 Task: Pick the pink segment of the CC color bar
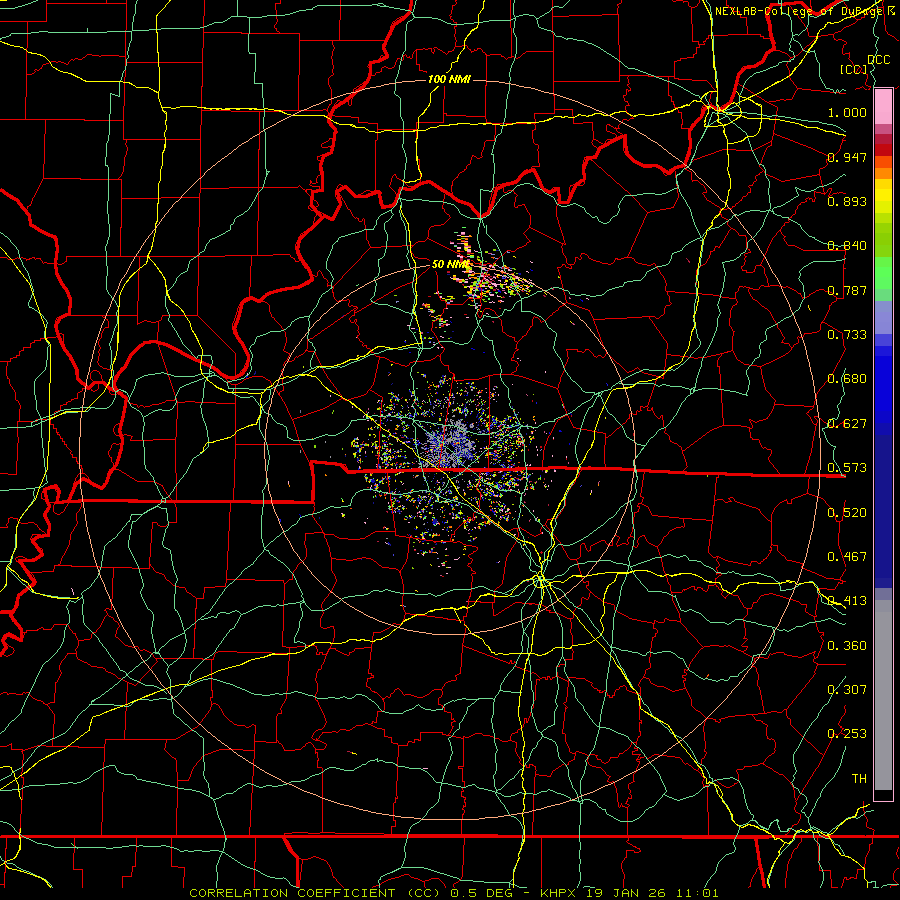(x=883, y=106)
